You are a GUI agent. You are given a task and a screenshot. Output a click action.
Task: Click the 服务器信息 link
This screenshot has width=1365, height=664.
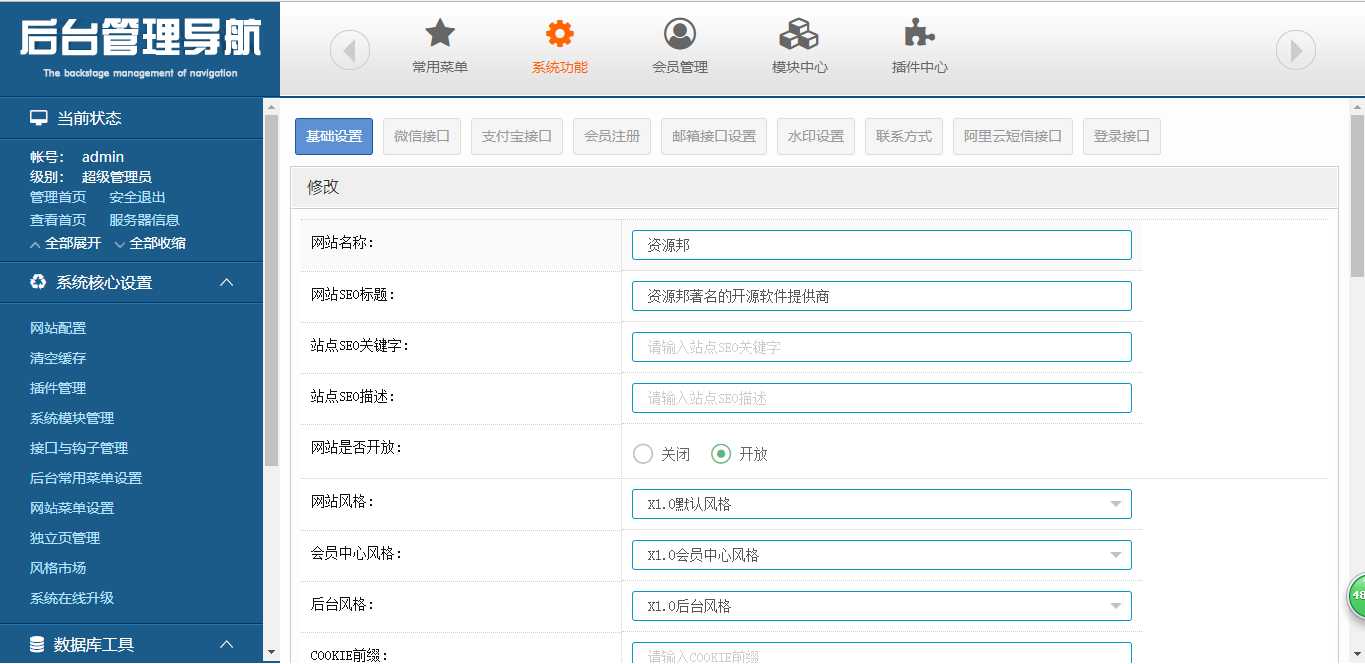click(x=144, y=220)
